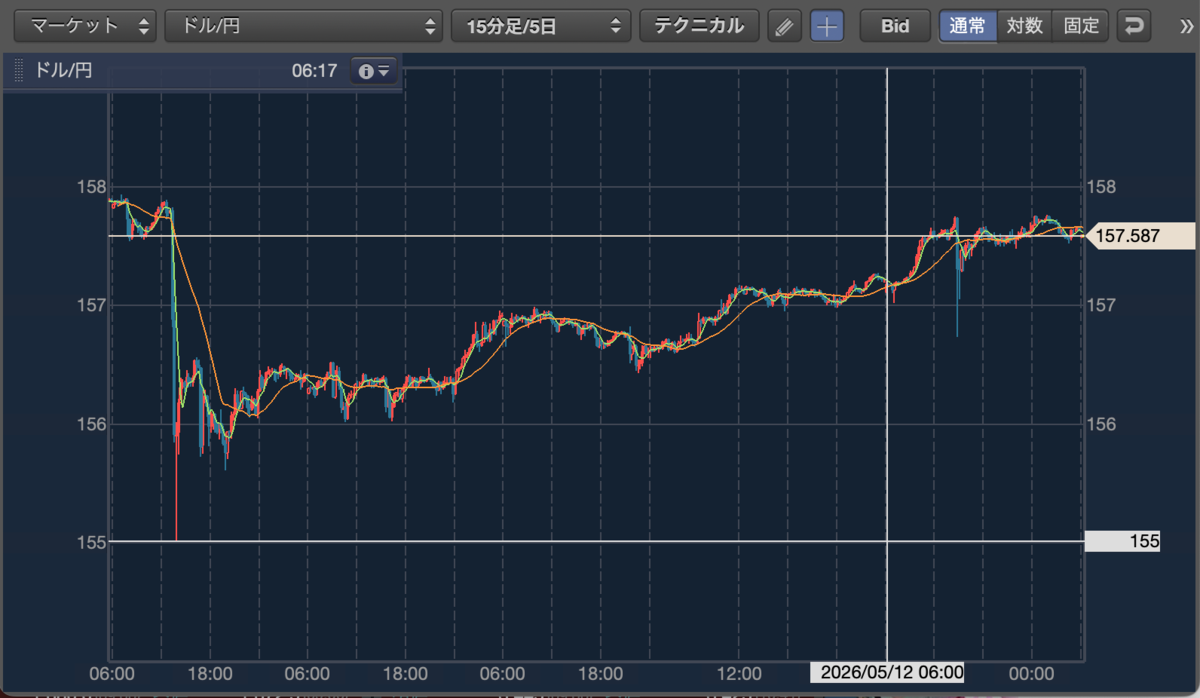The height and width of the screenshot is (698, 1200).
Task: Click the 00:00 label on time axis
Action: (1032, 672)
